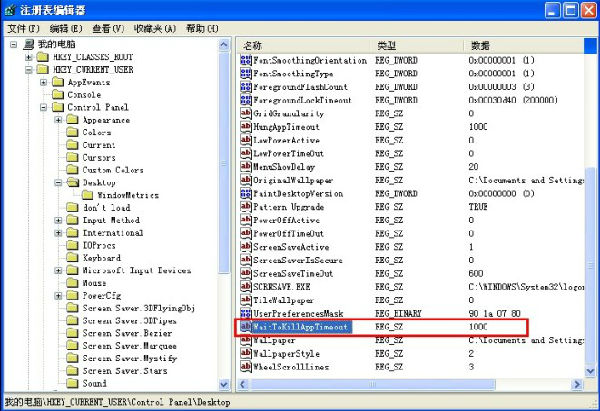Click the HungAppTimeout value icon

247,127
